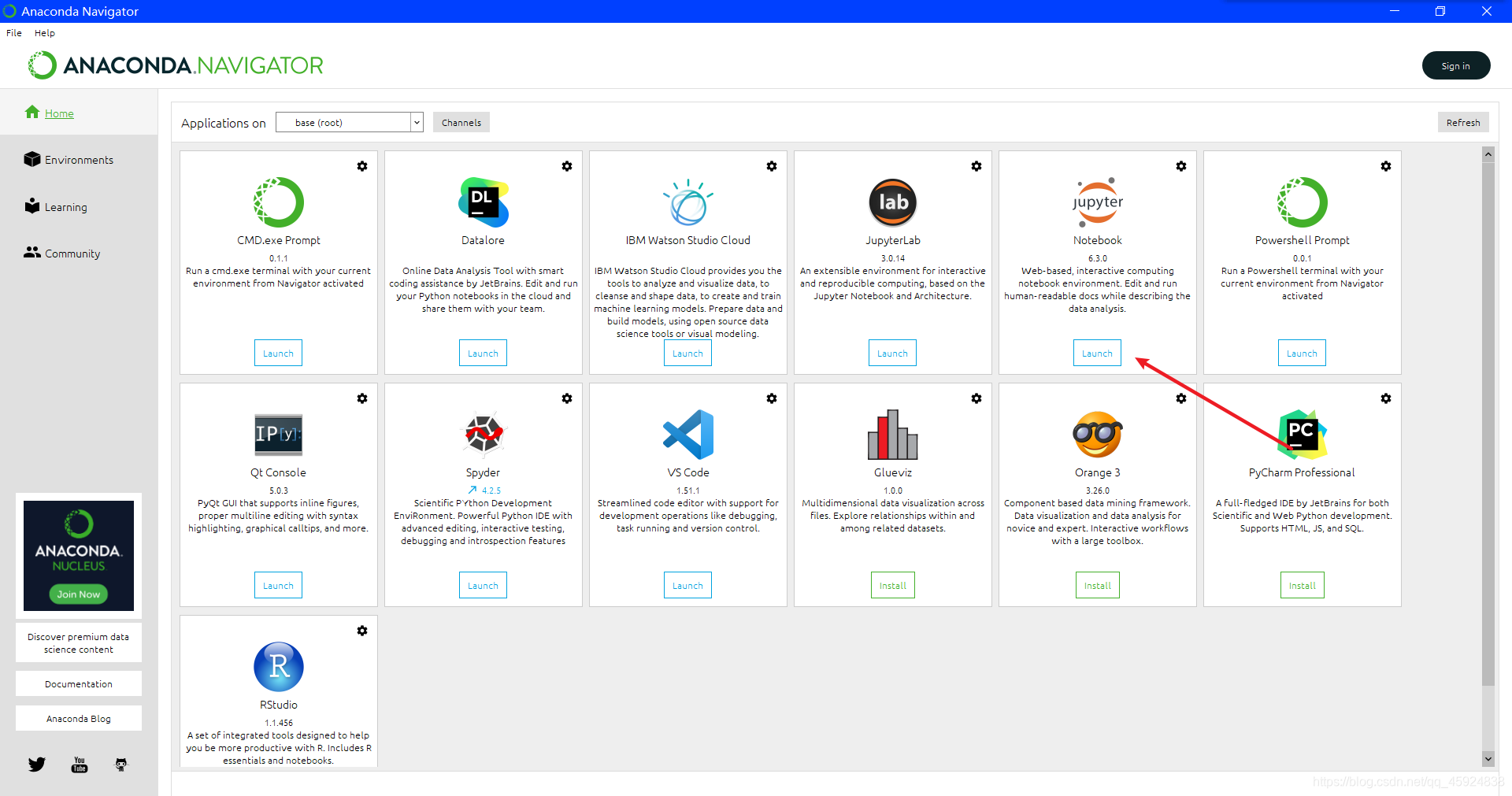Screen dimensions: 1512x796
Task: Click the Orange 3 icon
Action: [x=1098, y=434]
